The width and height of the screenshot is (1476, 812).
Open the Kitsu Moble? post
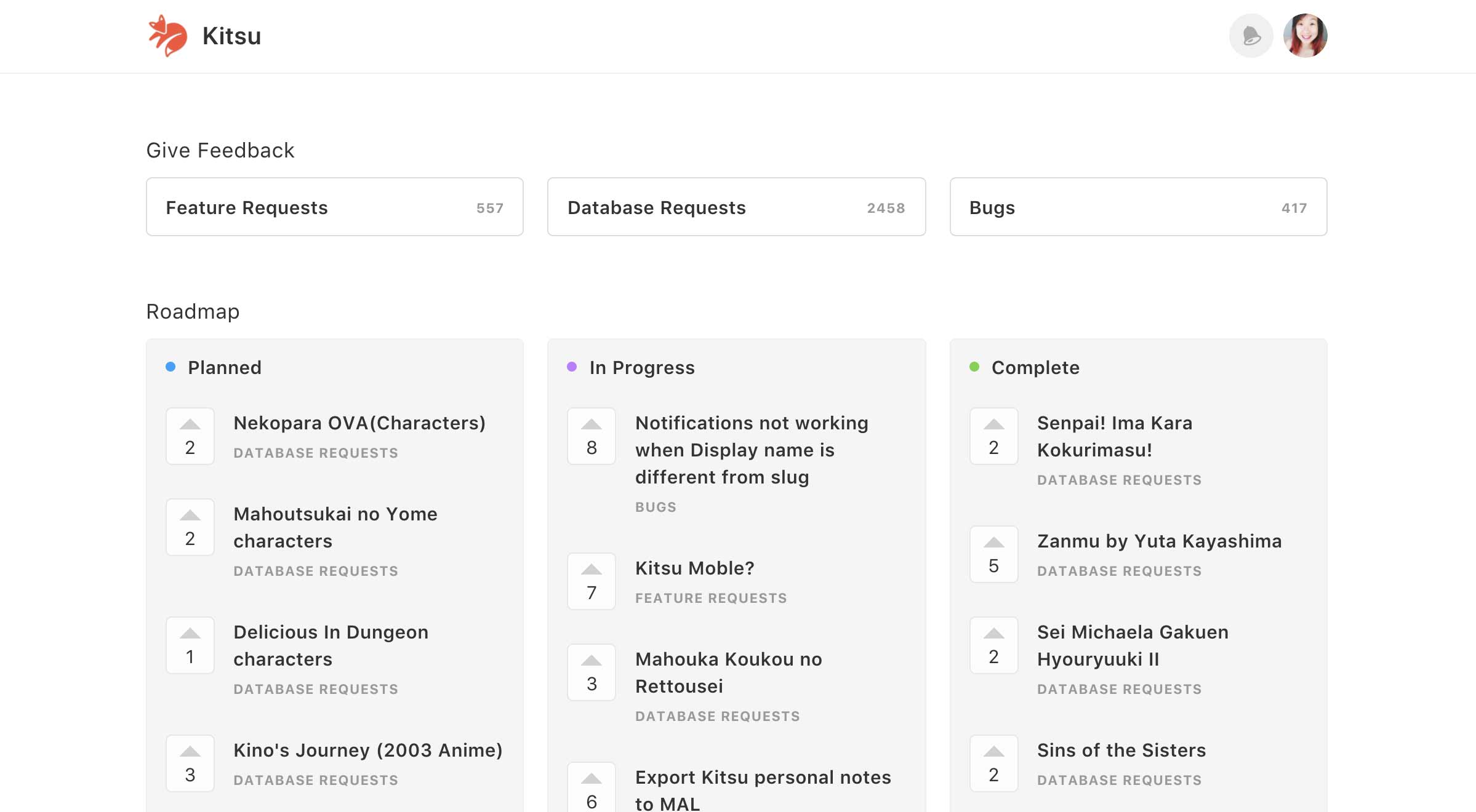(695, 568)
